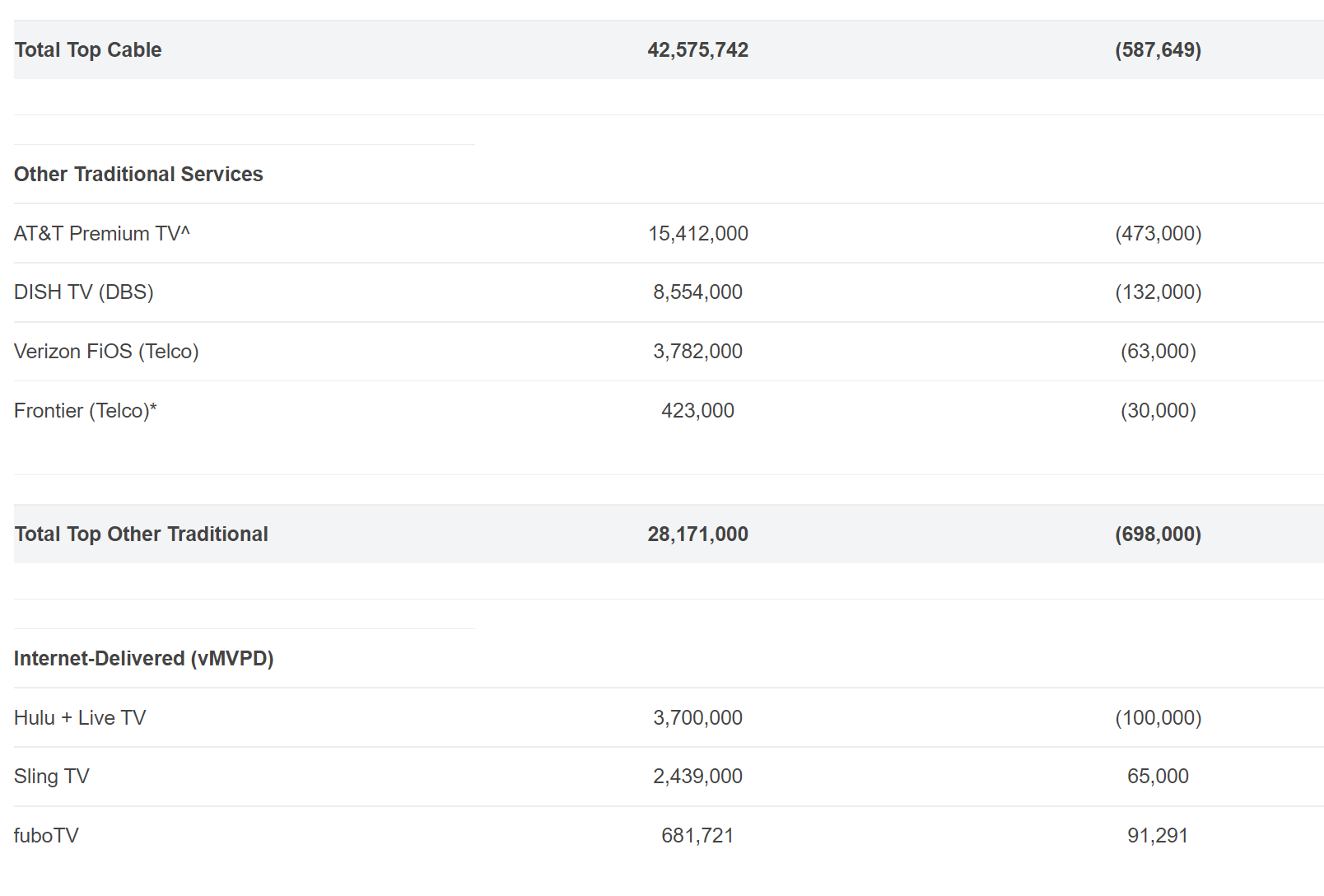Viewport: 1324px width, 896px height.
Task: Click the Frontier (Telco) row label
Action: coord(85,411)
